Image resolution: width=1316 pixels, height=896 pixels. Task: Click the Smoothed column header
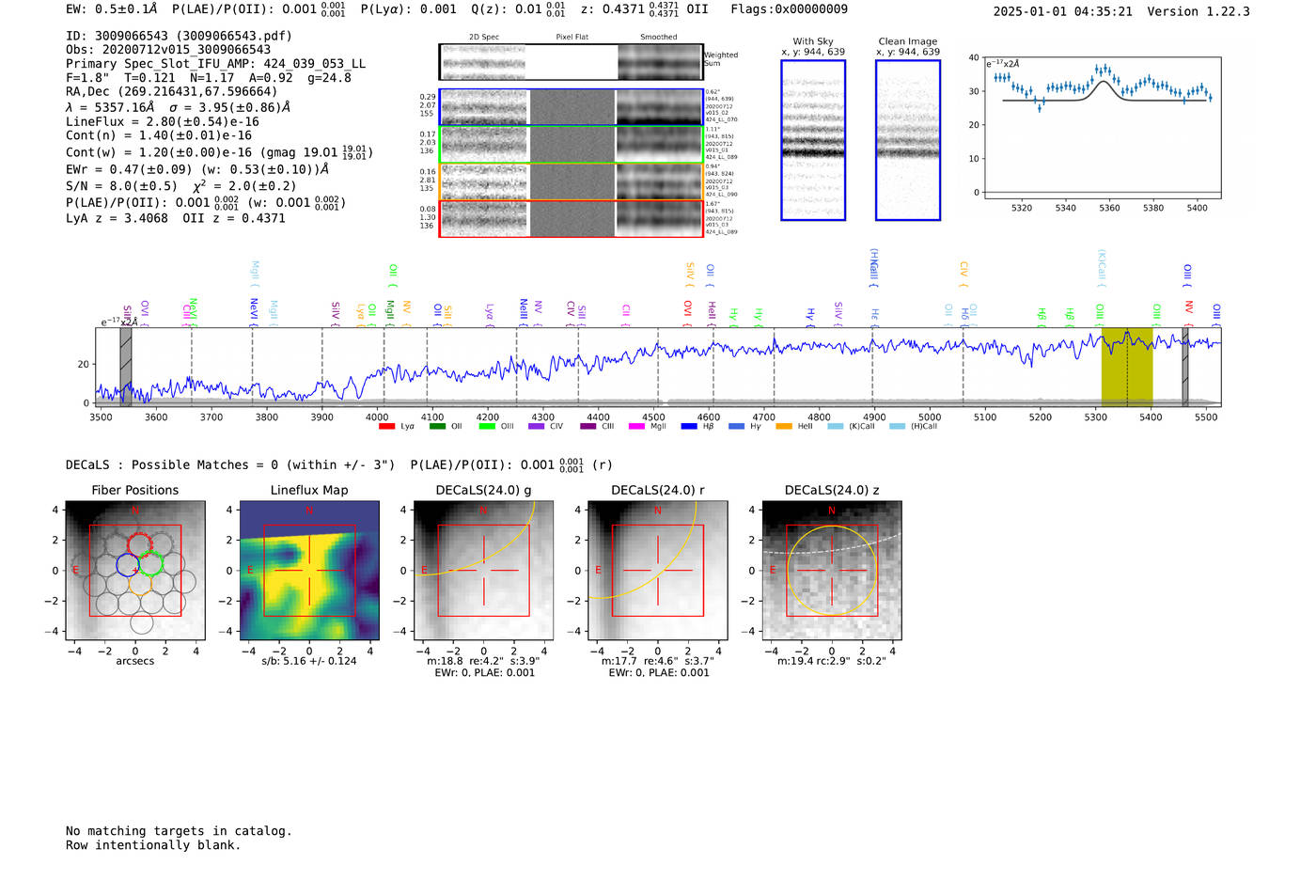pos(658,38)
